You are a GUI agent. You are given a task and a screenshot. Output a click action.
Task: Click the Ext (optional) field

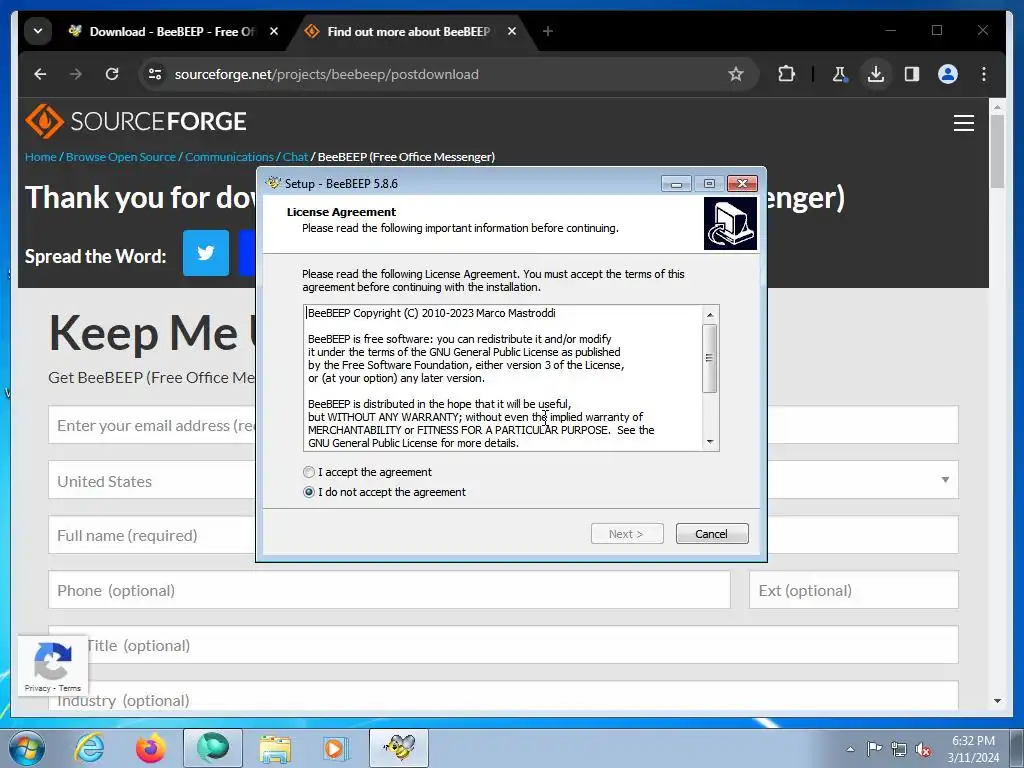[854, 590]
